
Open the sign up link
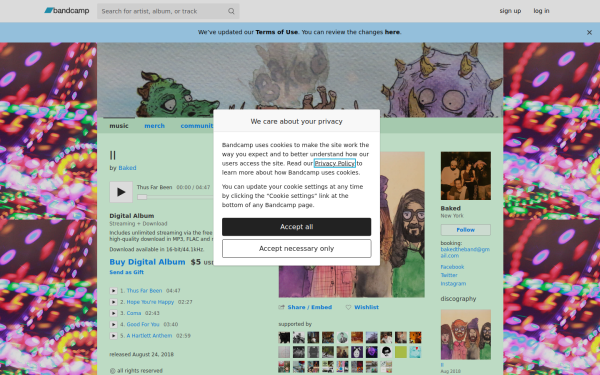point(510,11)
